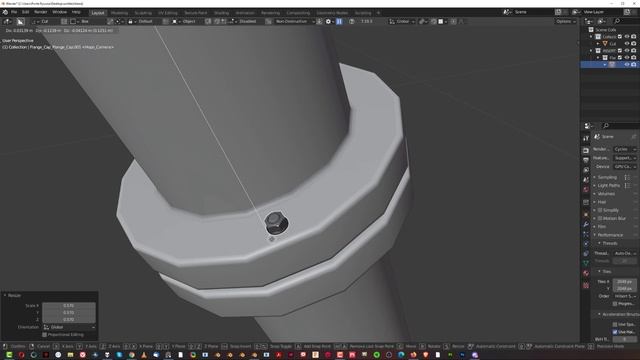
Task: Expand the Volumes panel
Action: pos(606,194)
